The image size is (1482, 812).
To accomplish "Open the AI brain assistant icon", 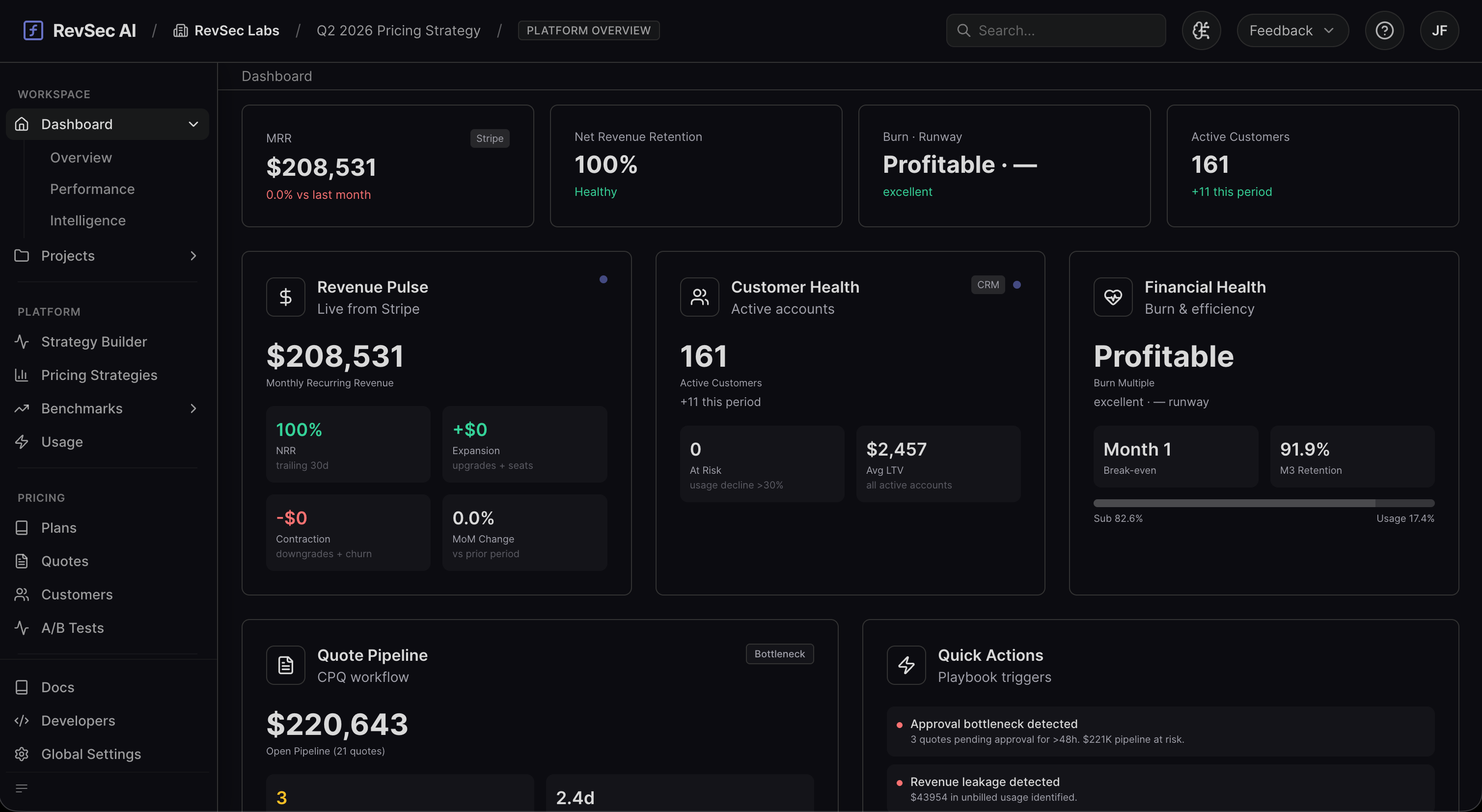I will click(1201, 30).
